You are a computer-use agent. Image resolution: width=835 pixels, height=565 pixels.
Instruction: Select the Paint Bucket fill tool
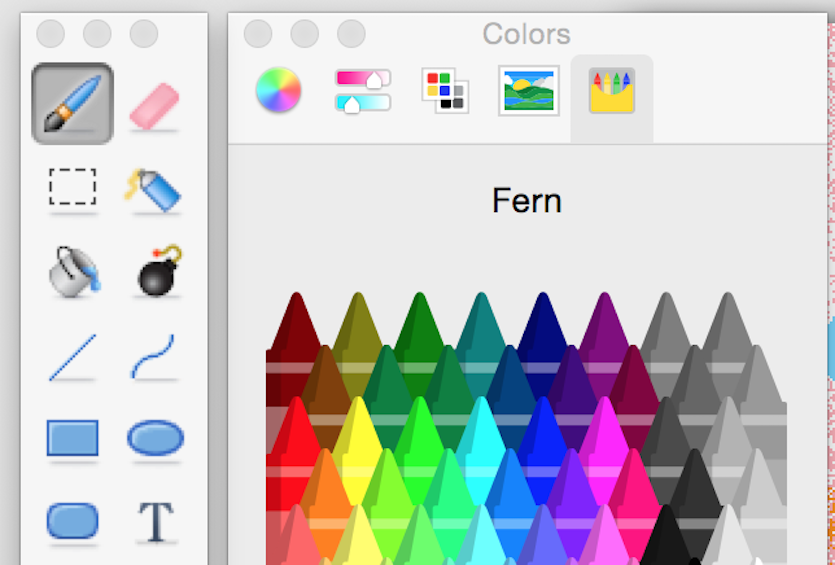[x=73, y=271]
